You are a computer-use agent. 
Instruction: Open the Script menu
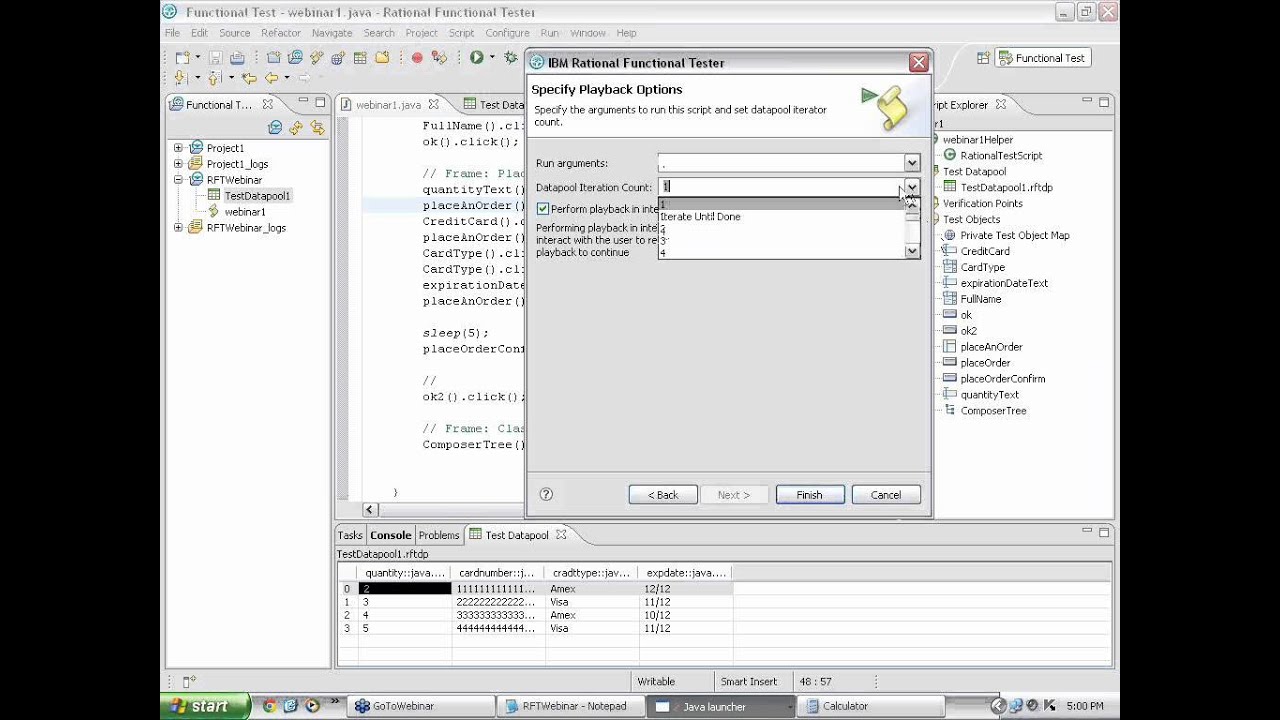click(461, 33)
